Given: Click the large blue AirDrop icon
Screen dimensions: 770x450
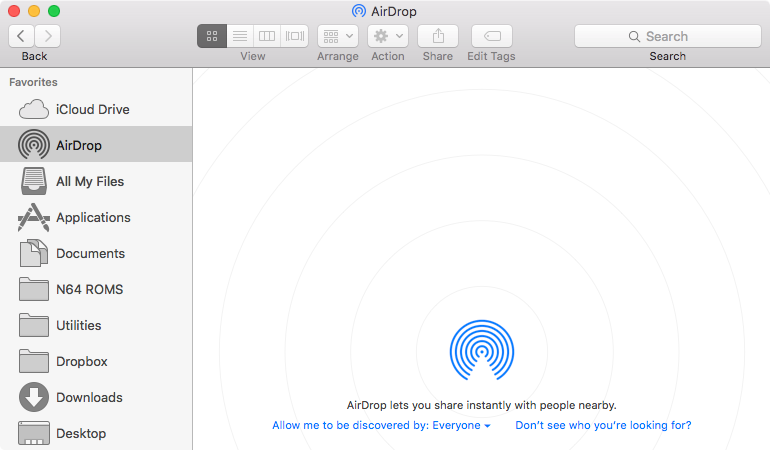Looking at the screenshot, I should tap(482, 351).
